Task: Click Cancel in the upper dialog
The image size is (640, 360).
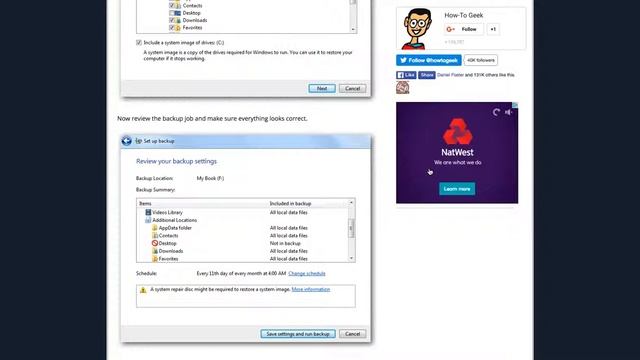Action: pos(352,89)
